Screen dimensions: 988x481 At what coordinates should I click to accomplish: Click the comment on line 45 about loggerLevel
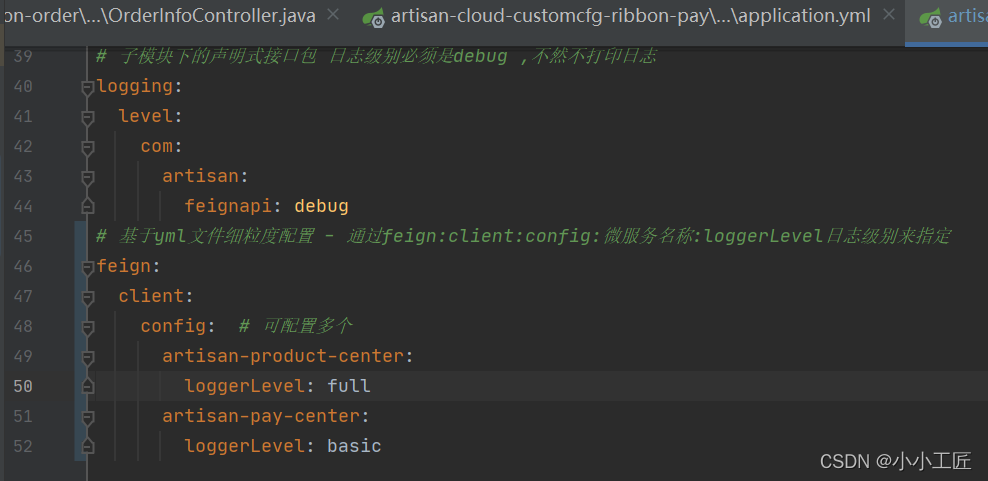(523, 236)
